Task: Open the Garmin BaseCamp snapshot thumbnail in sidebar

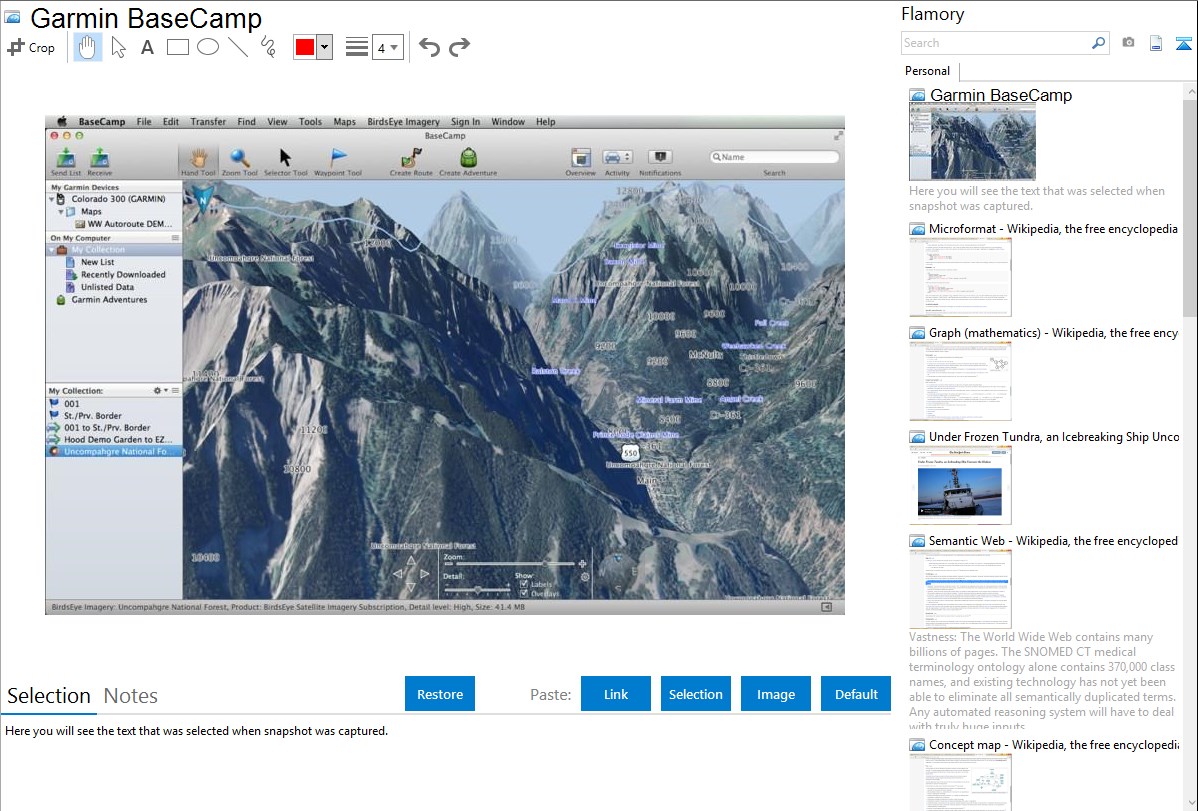Action: [972, 142]
